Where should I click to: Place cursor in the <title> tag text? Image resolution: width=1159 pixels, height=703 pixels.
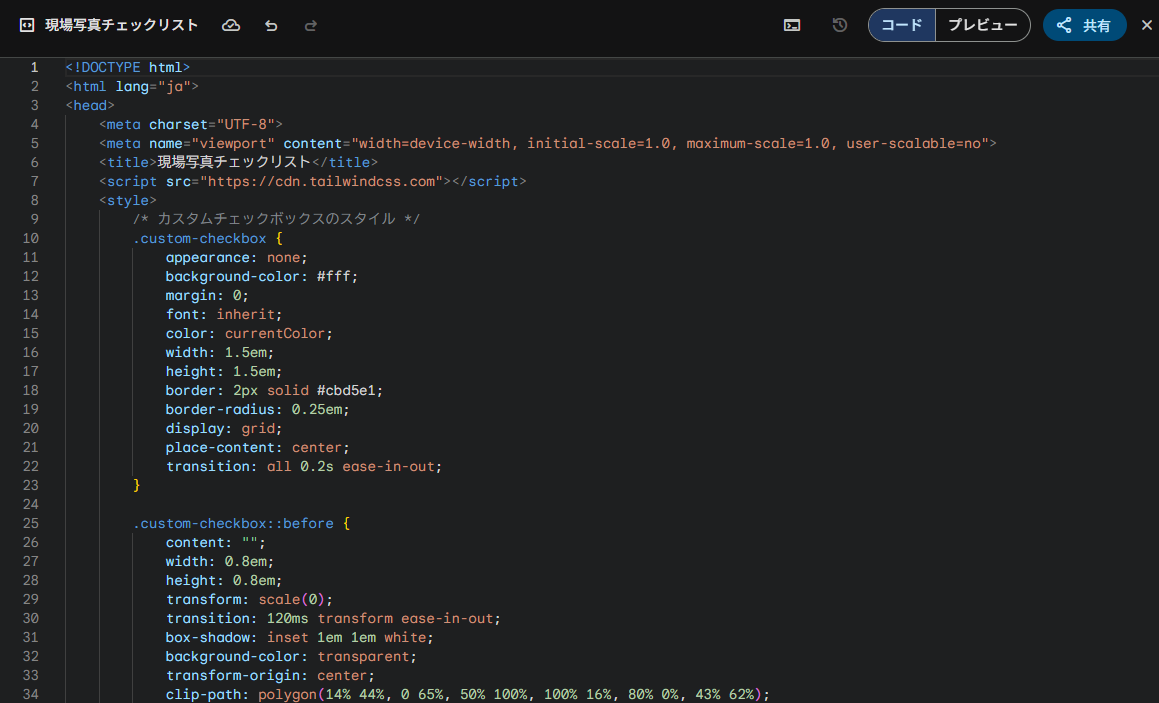point(234,162)
